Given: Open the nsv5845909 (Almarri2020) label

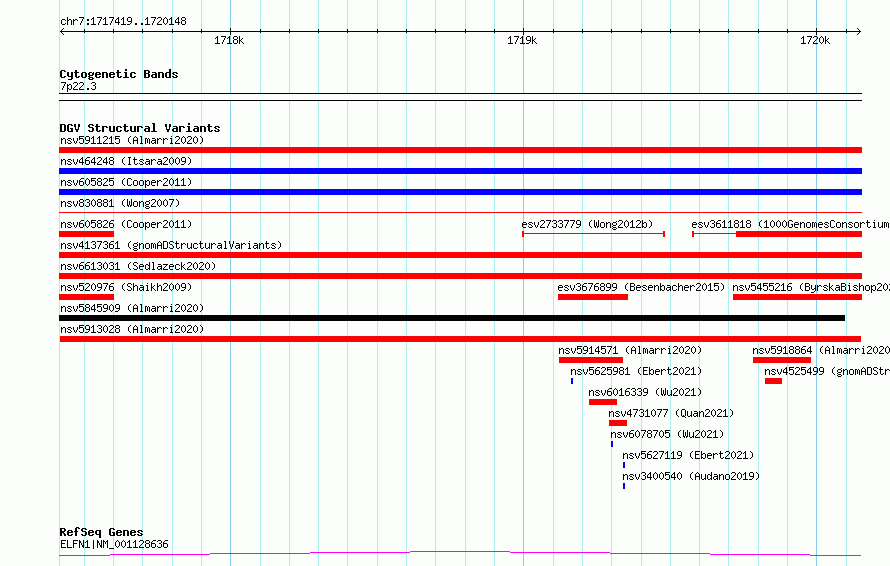Looking at the screenshot, I should pyautogui.click(x=132, y=308).
